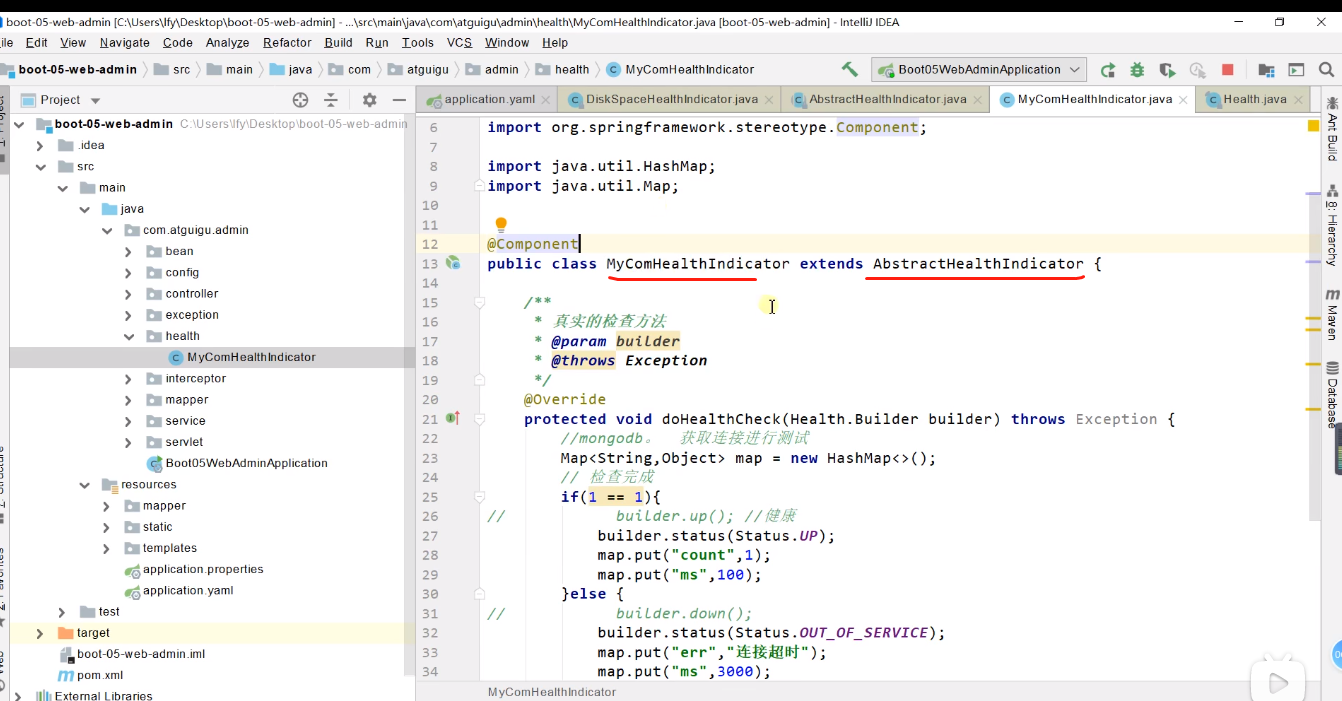Select pom.xml in the project tree
The height and width of the screenshot is (701, 1342).
[99, 675]
